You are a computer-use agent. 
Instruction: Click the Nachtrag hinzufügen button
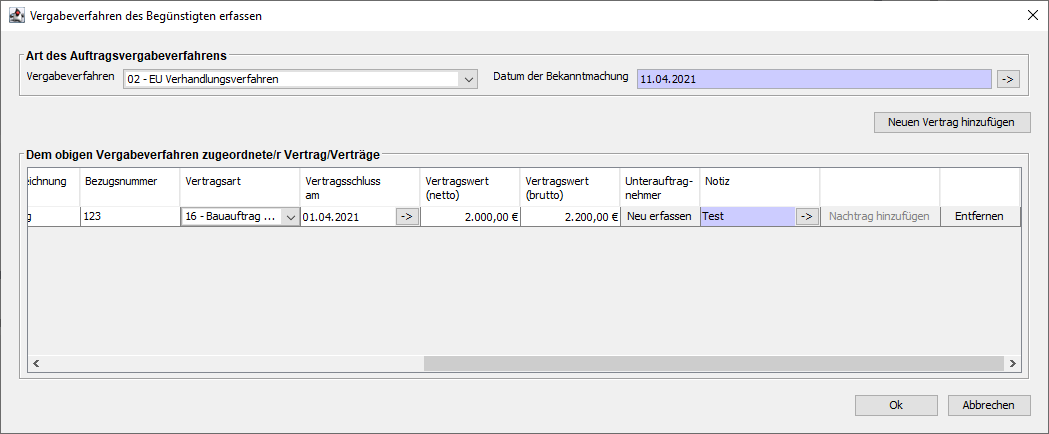click(880, 217)
